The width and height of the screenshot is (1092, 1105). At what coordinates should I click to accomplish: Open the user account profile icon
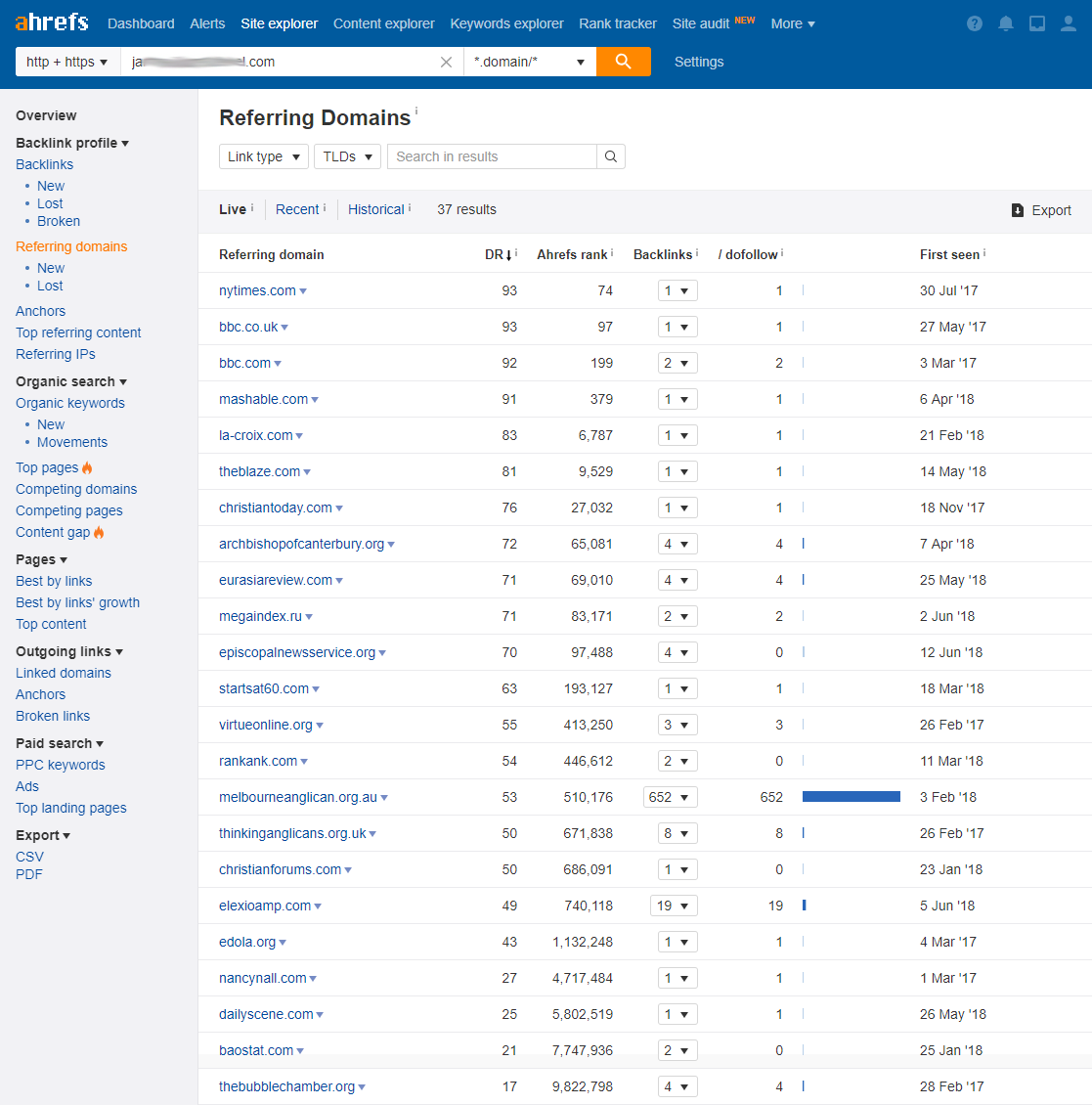[1069, 24]
